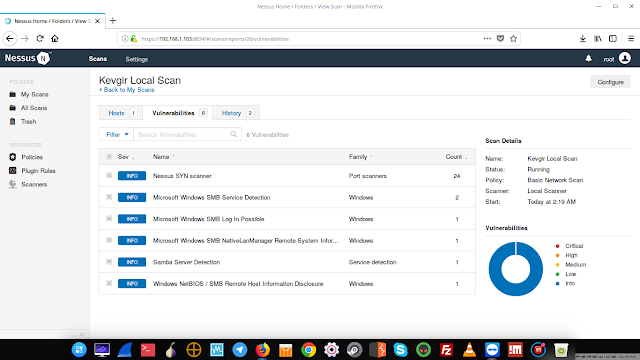Check the Windows NetBIOS row checkbox
The height and width of the screenshot is (360, 640).
tap(109, 283)
